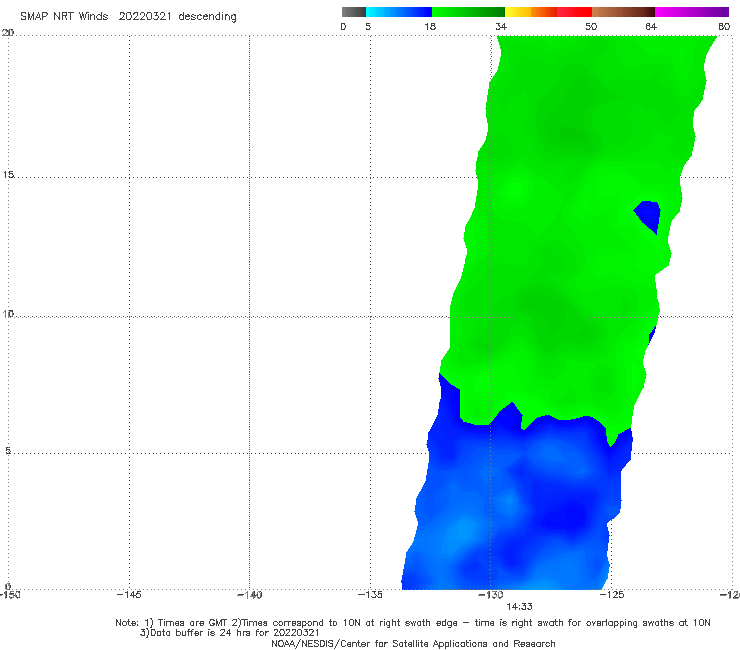
Task: Click the latitude label '5'
Action: click(x=8, y=451)
